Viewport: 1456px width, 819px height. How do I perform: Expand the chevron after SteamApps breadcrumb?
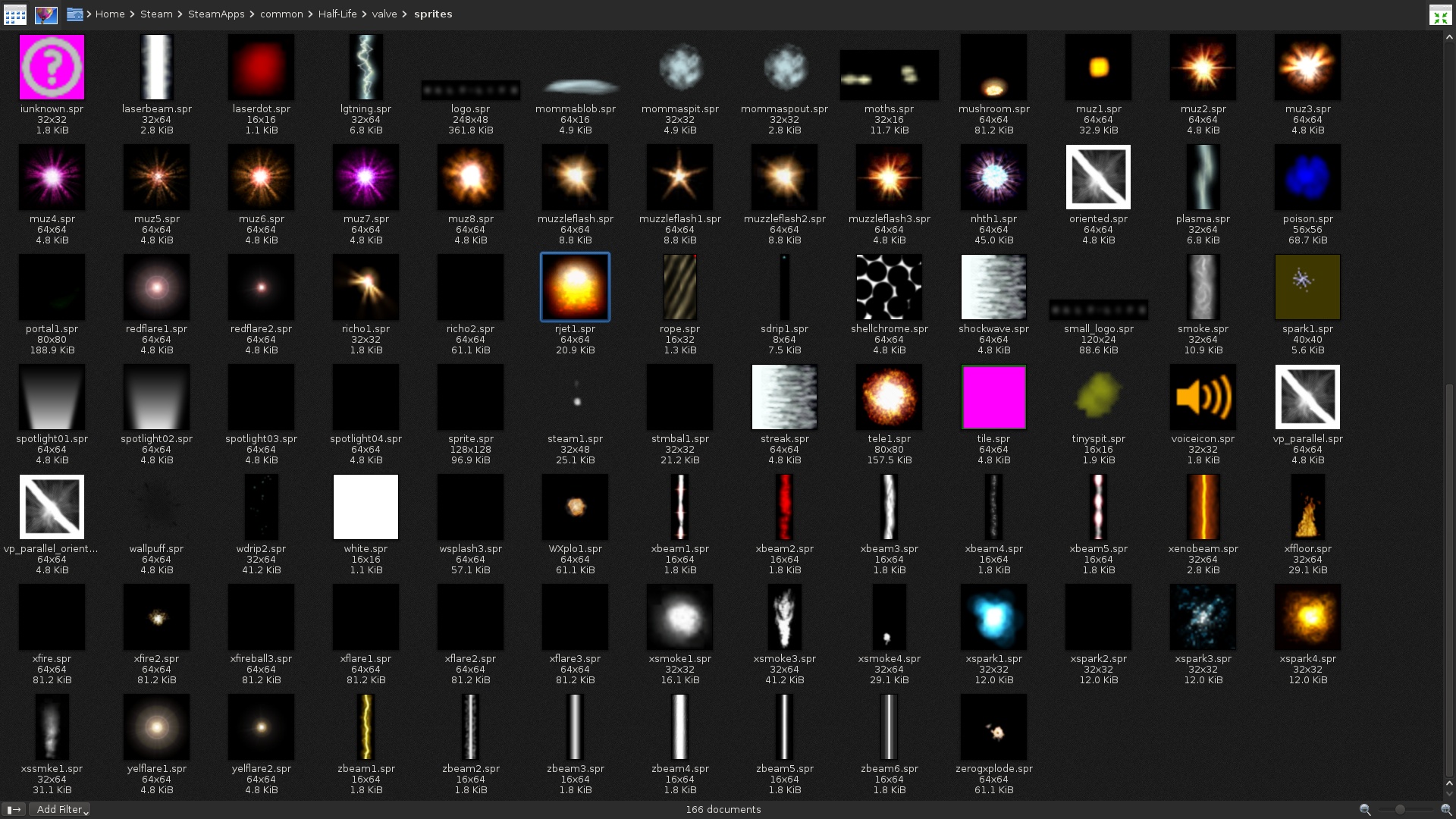[x=252, y=14]
